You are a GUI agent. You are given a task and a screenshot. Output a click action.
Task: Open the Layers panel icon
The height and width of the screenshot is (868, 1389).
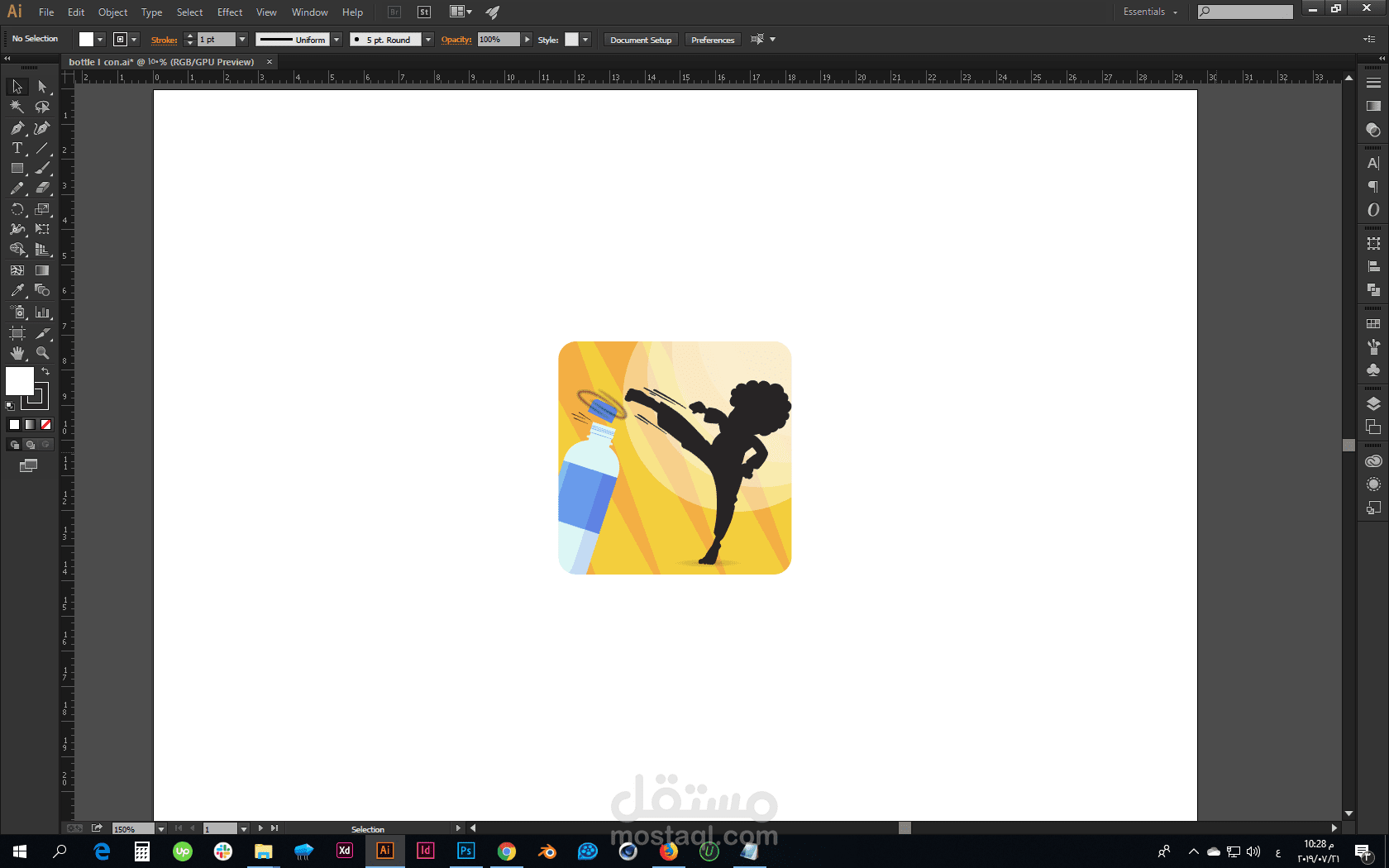(1373, 403)
